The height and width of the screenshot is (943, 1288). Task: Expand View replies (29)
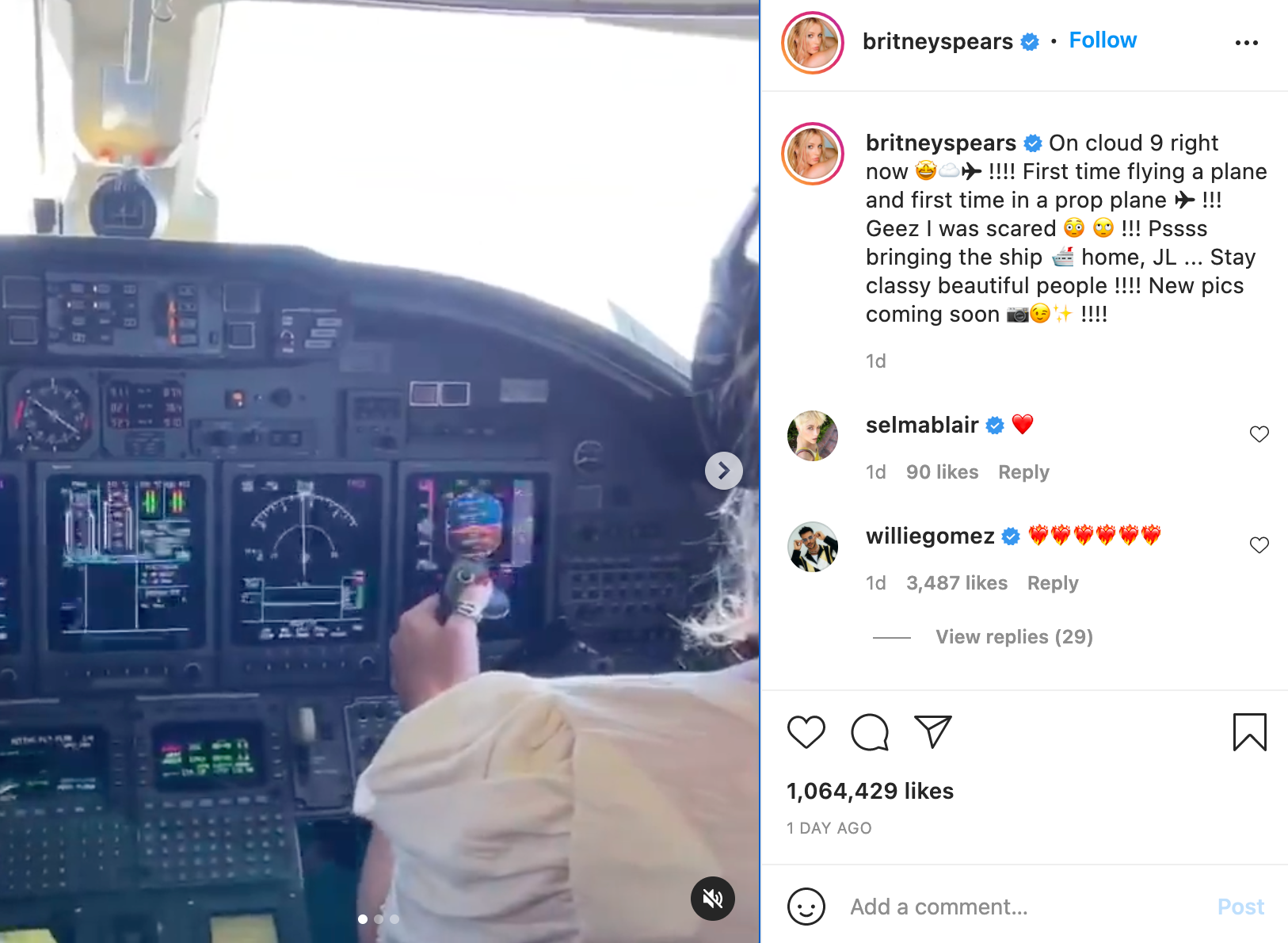[1014, 637]
